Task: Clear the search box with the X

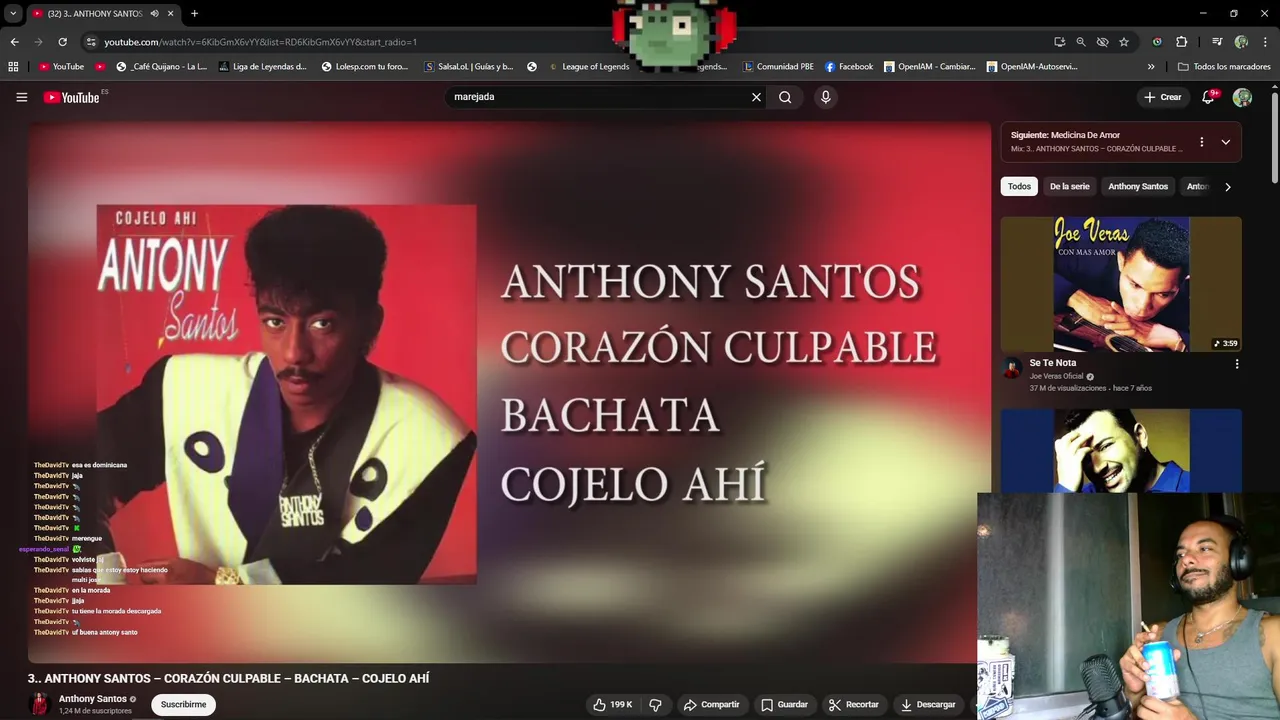Action: [x=756, y=97]
